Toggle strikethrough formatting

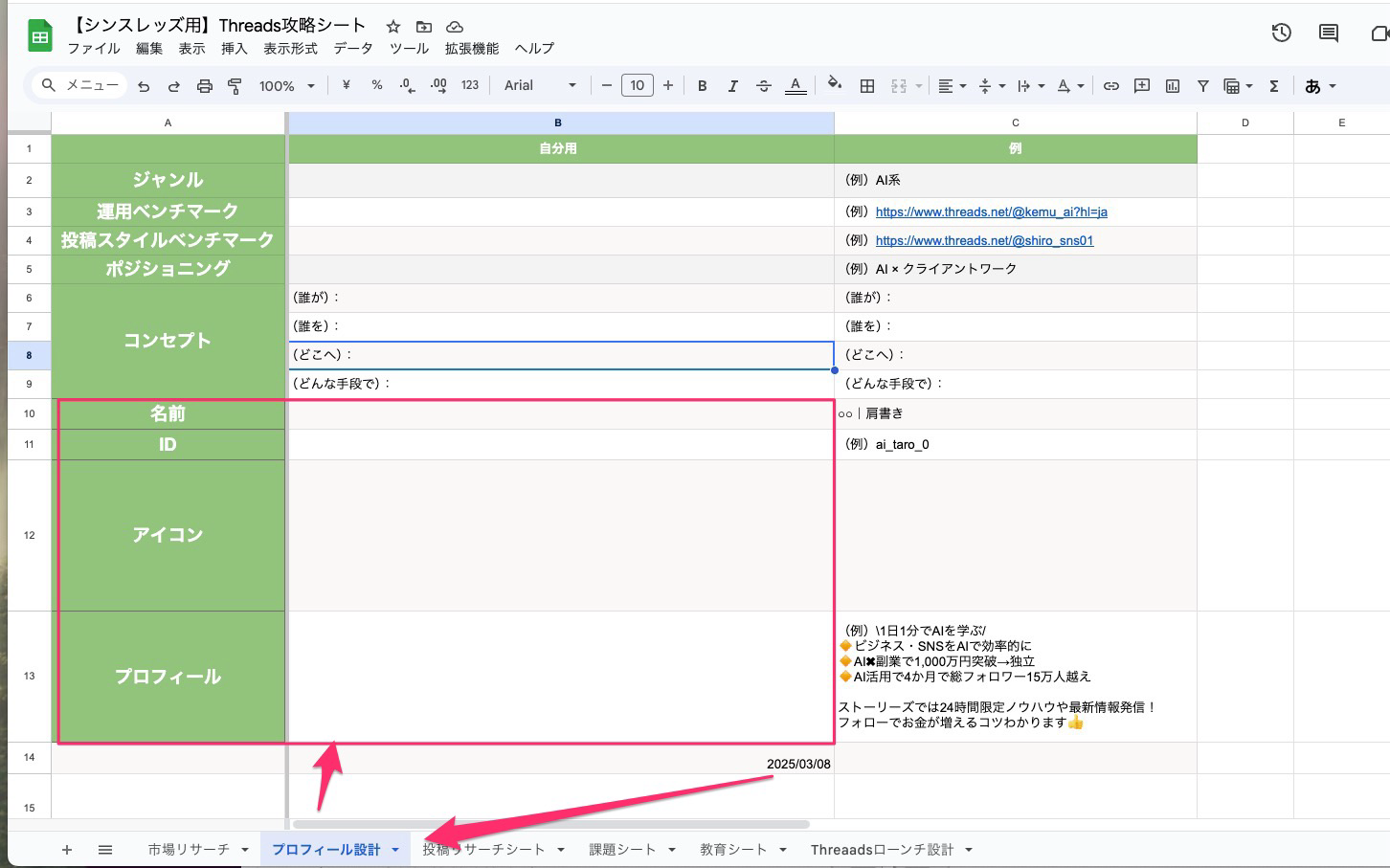(x=763, y=86)
